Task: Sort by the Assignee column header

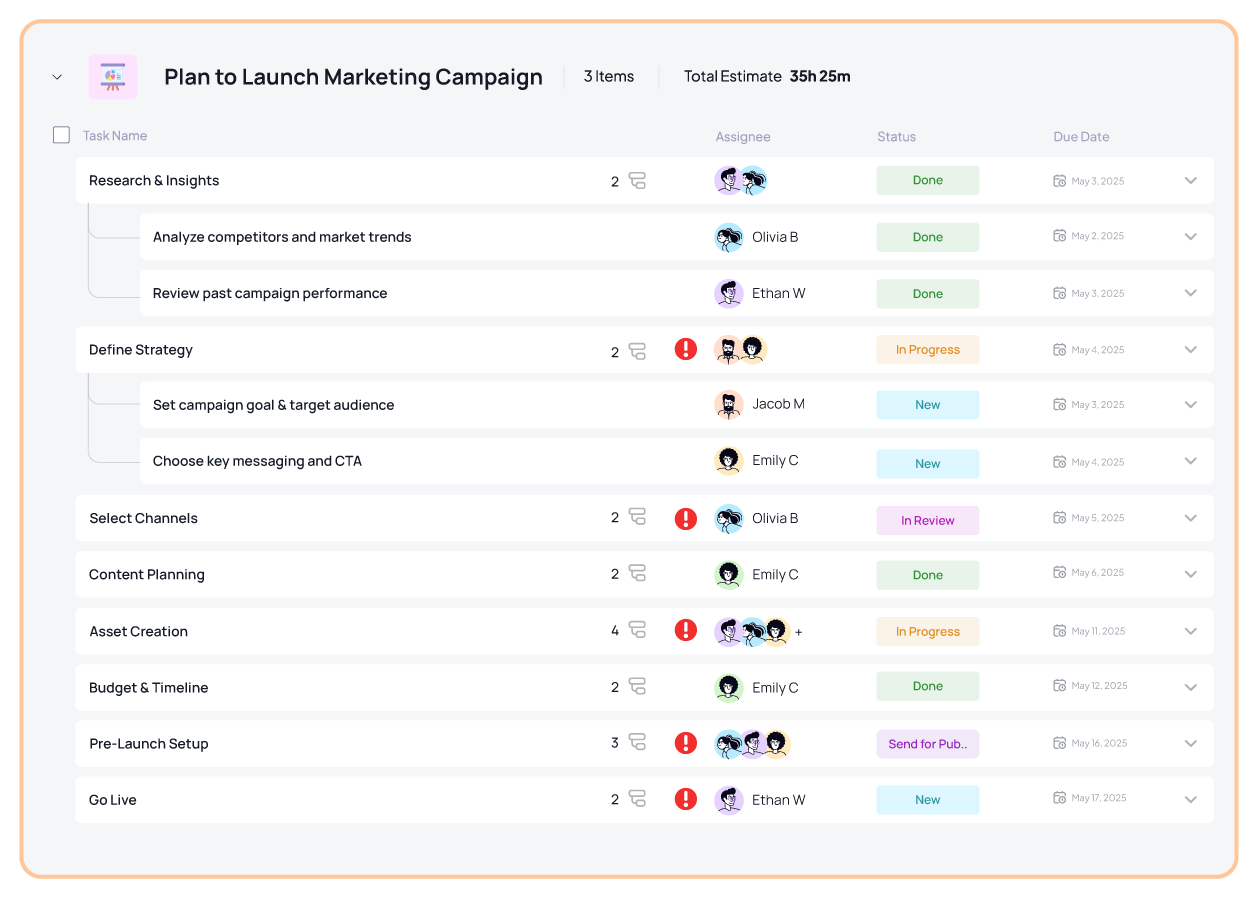Action: point(743,137)
